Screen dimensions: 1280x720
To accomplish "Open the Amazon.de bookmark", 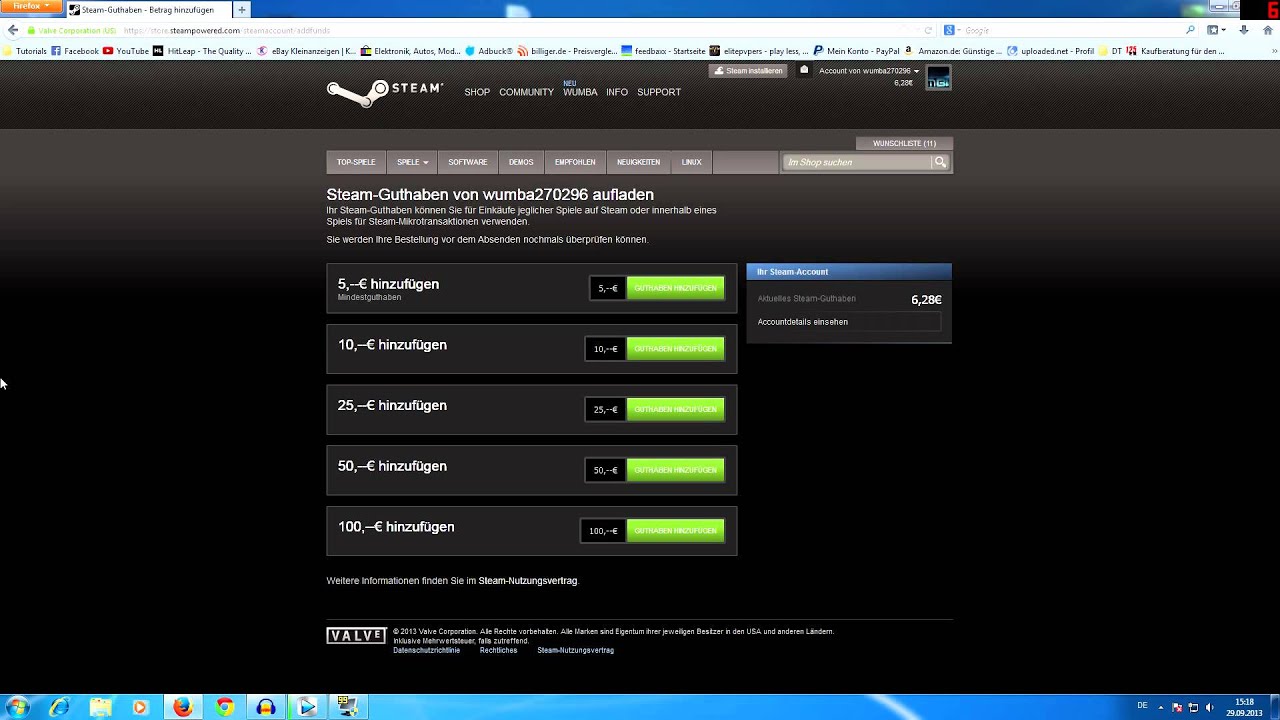I will (953, 51).
